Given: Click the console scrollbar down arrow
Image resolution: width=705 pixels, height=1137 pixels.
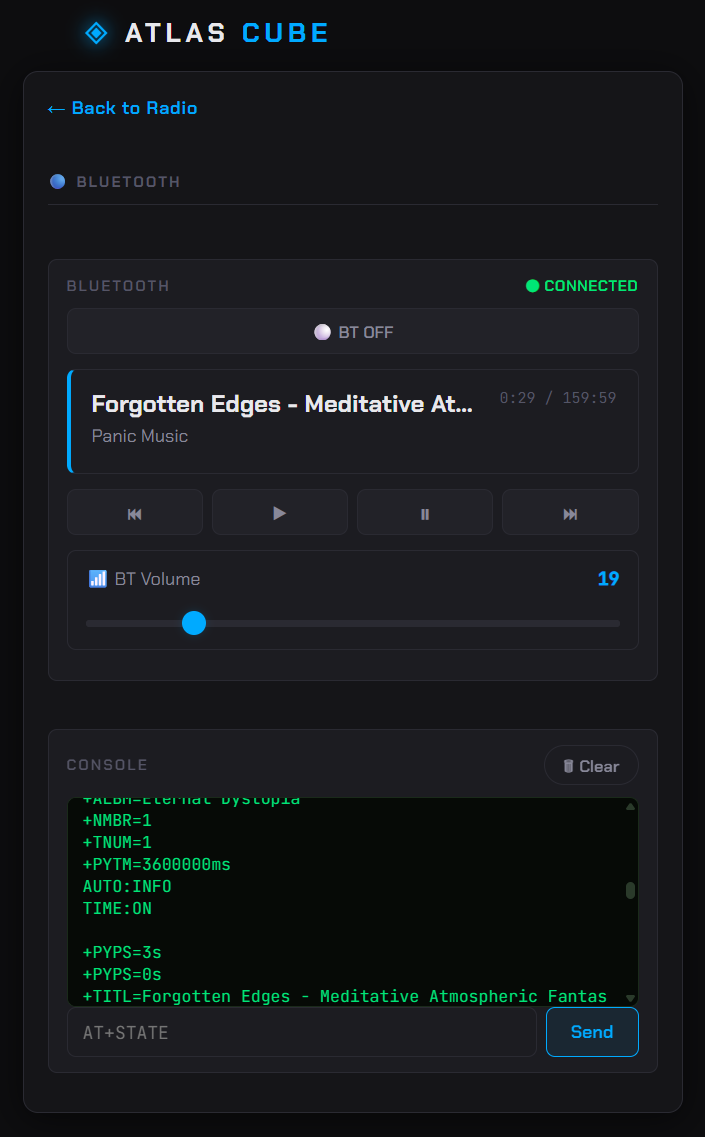Looking at the screenshot, I should [x=630, y=999].
